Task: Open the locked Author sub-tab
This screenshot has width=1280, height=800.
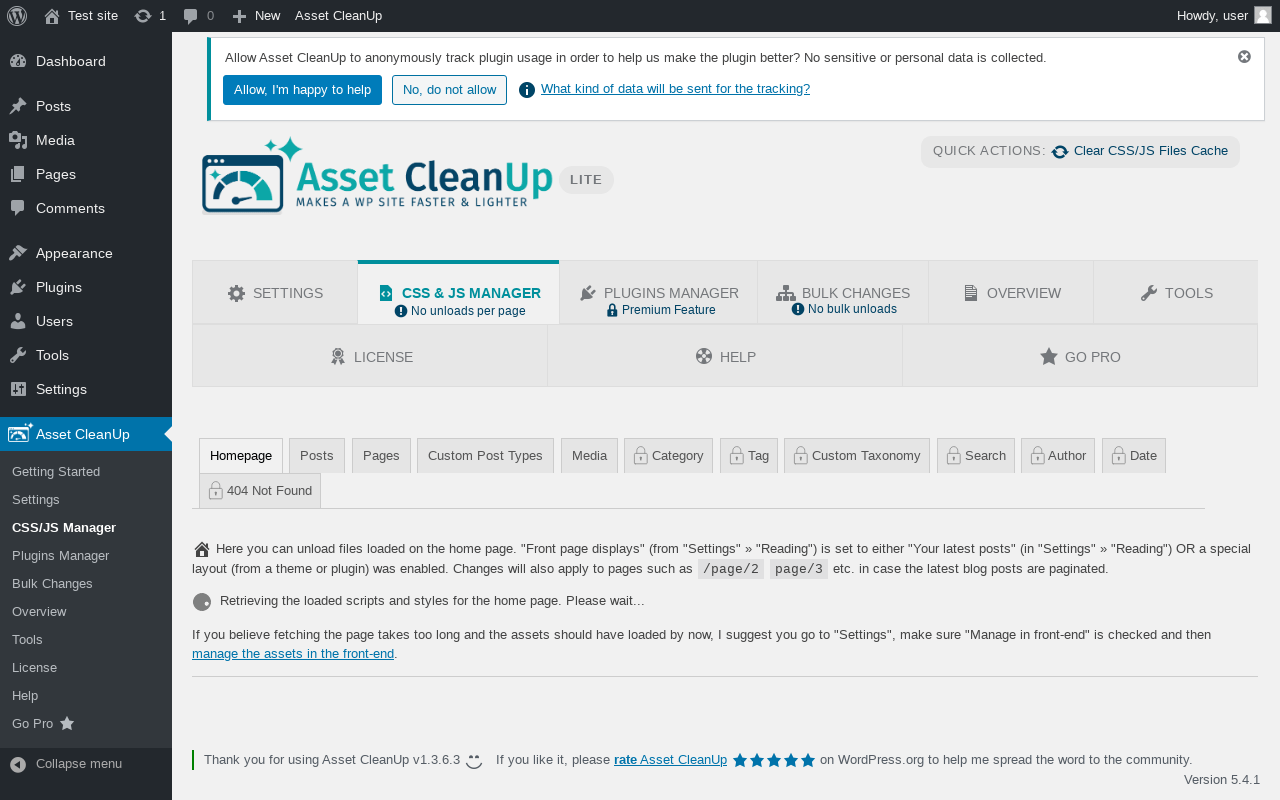Action: click(x=1058, y=455)
